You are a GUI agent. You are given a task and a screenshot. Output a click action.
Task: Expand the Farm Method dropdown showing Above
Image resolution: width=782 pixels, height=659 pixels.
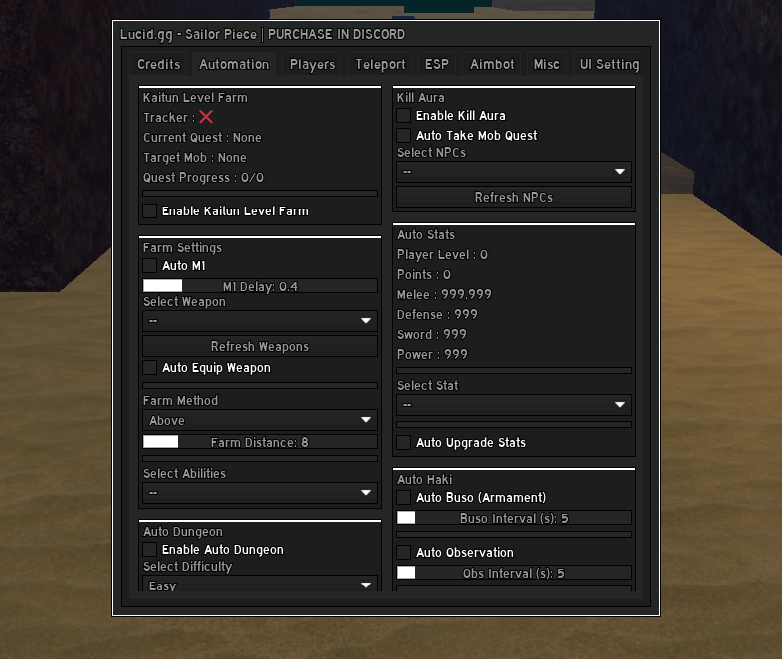tap(260, 420)
